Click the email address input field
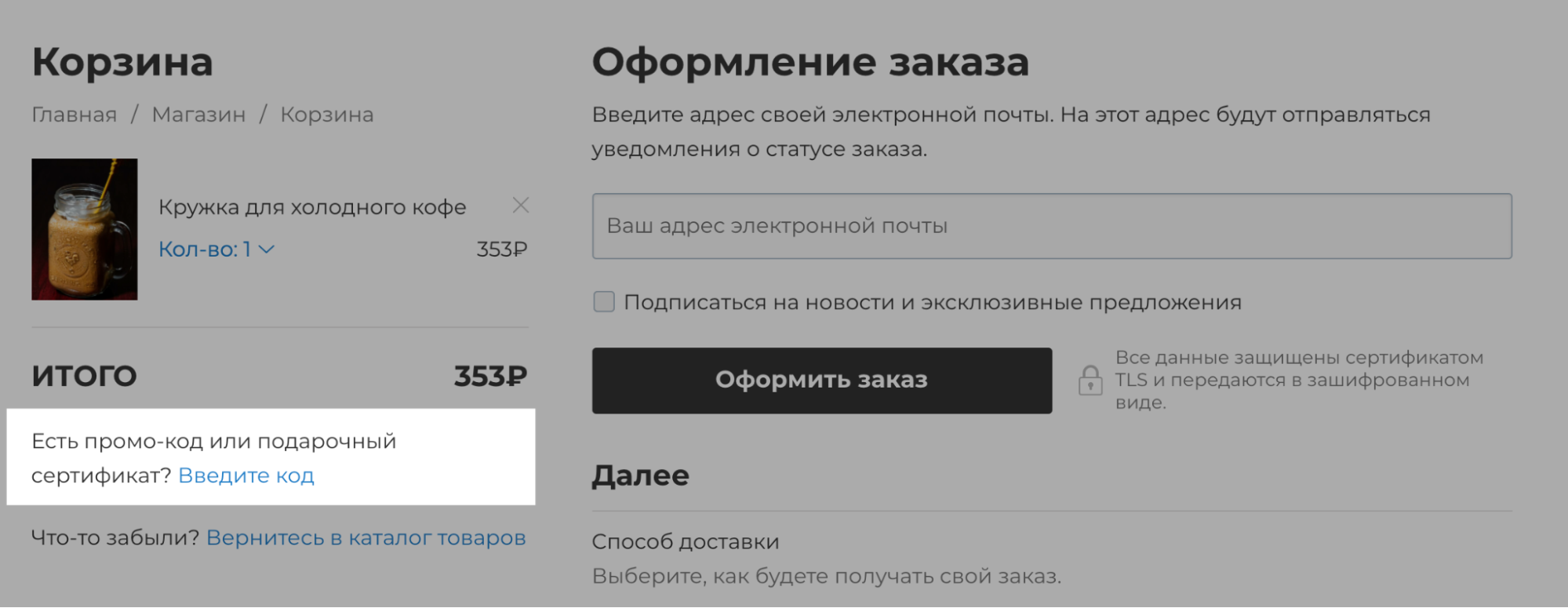The height and width of the screenshot is (608, 1568). [x=1052, y=226]
